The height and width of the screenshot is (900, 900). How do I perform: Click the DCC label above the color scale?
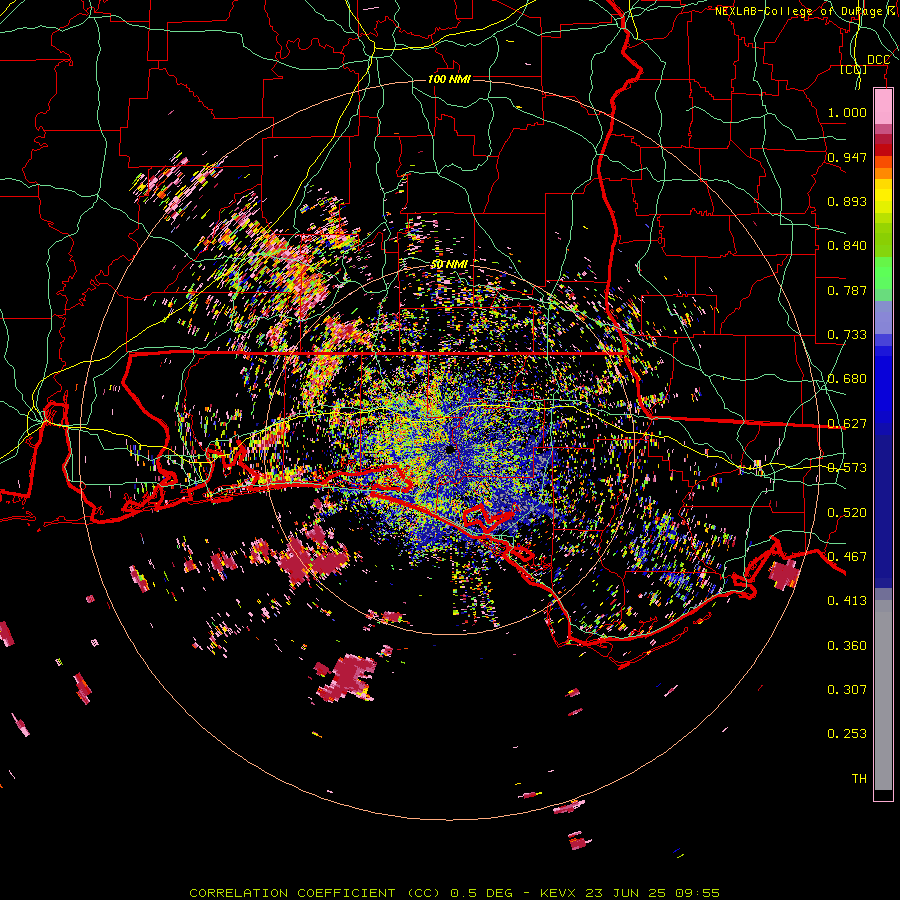878,60
